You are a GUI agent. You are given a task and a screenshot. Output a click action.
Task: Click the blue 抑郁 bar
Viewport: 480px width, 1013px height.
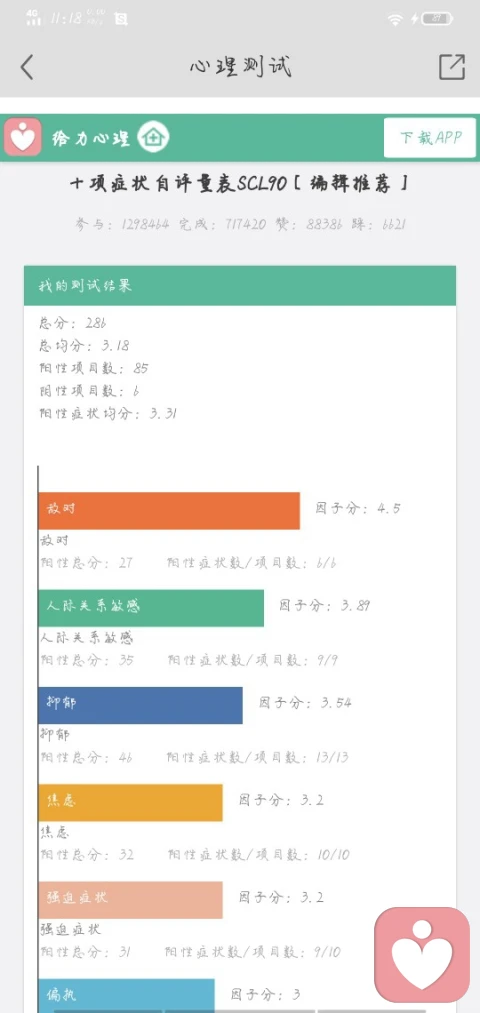point(140,705)
